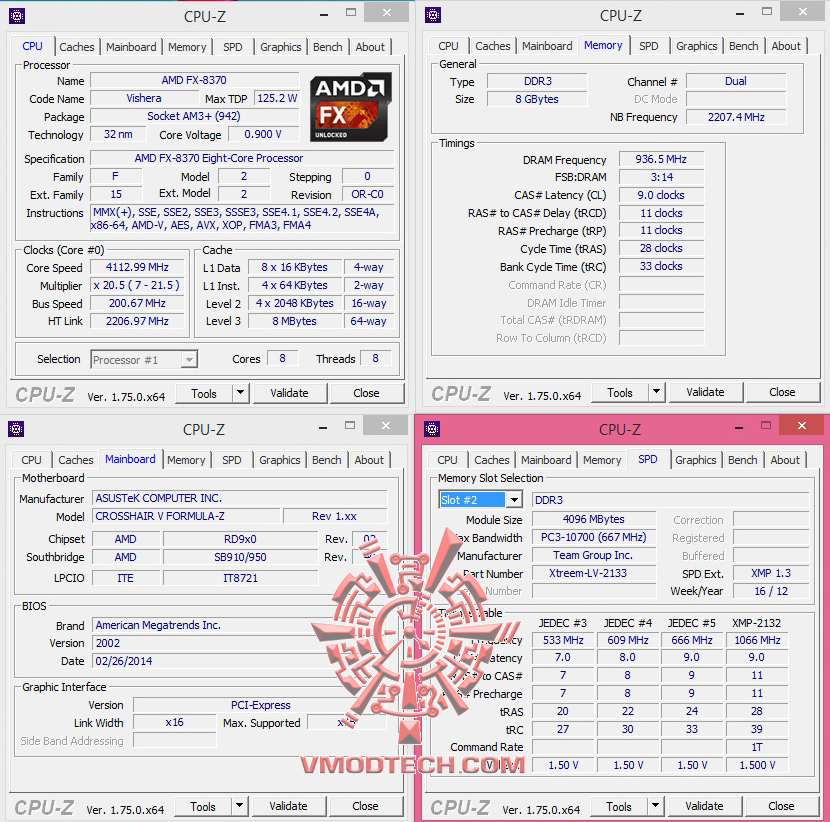Screen dimensions: 830x822
Task: Click Validate button in SPD window
Action: click(705, 806)
